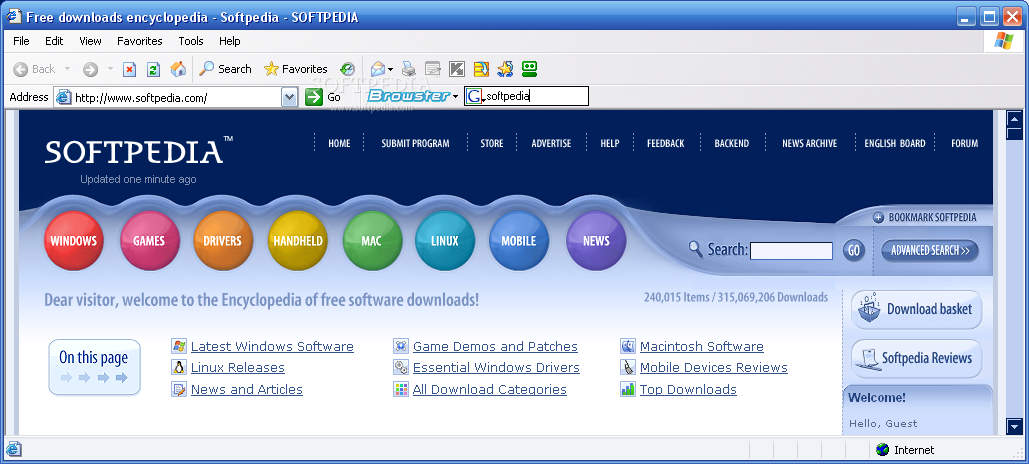Click the DRIVERS orange category ball
This screenshot has height=464, width=1029.
pos(222,241)
